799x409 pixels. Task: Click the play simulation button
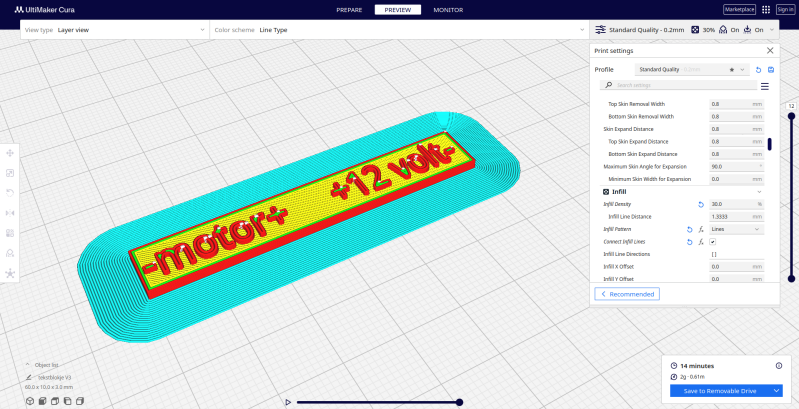(288, 402)
